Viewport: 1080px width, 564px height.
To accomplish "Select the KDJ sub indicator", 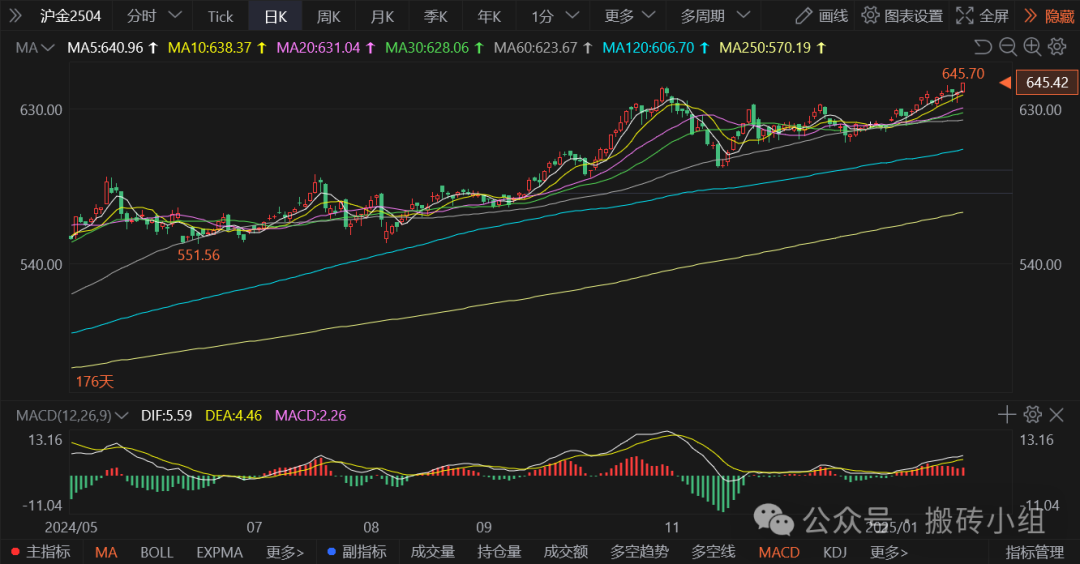I will (x=835, y=552).
